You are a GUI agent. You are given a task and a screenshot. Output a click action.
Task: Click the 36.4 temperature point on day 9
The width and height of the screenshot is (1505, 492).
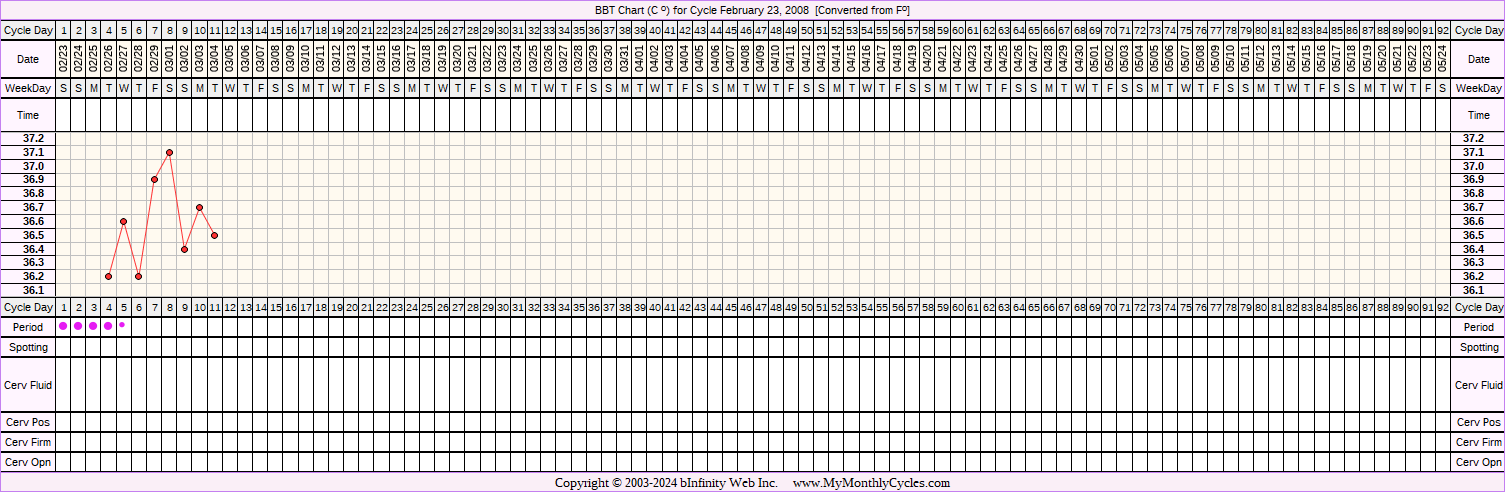(185, 249)
